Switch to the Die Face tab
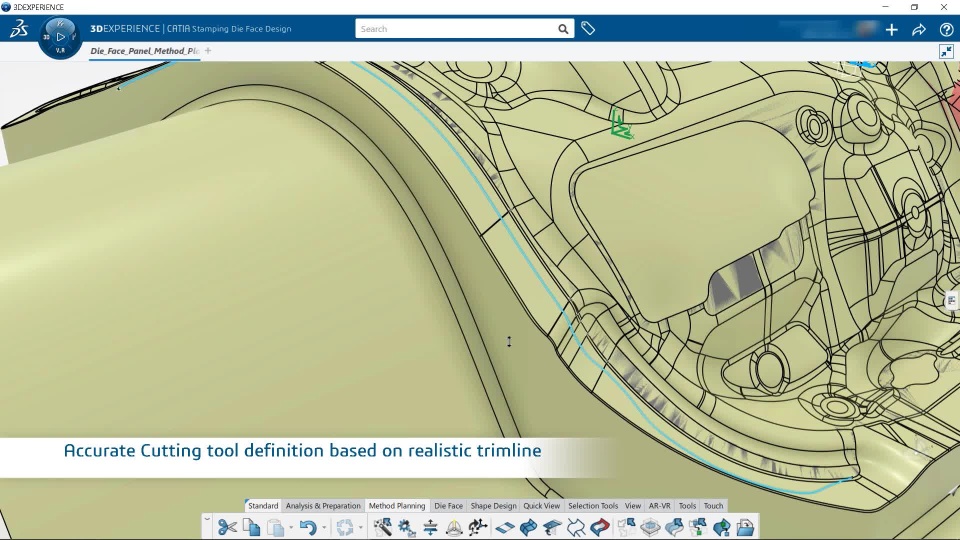960x540 pixels. click(x=448, y=506)
